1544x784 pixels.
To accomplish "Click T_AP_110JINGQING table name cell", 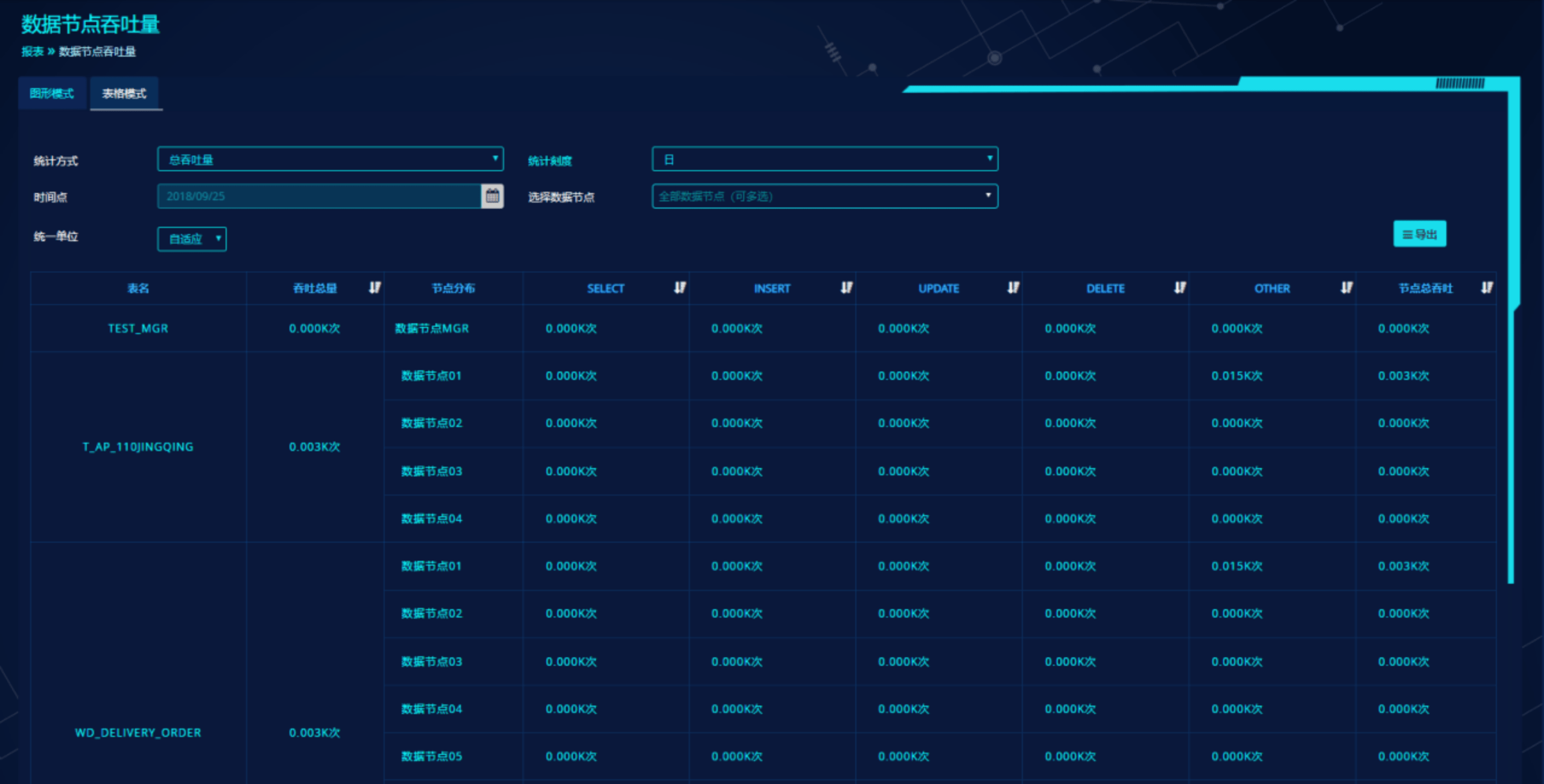I will 138,447.
